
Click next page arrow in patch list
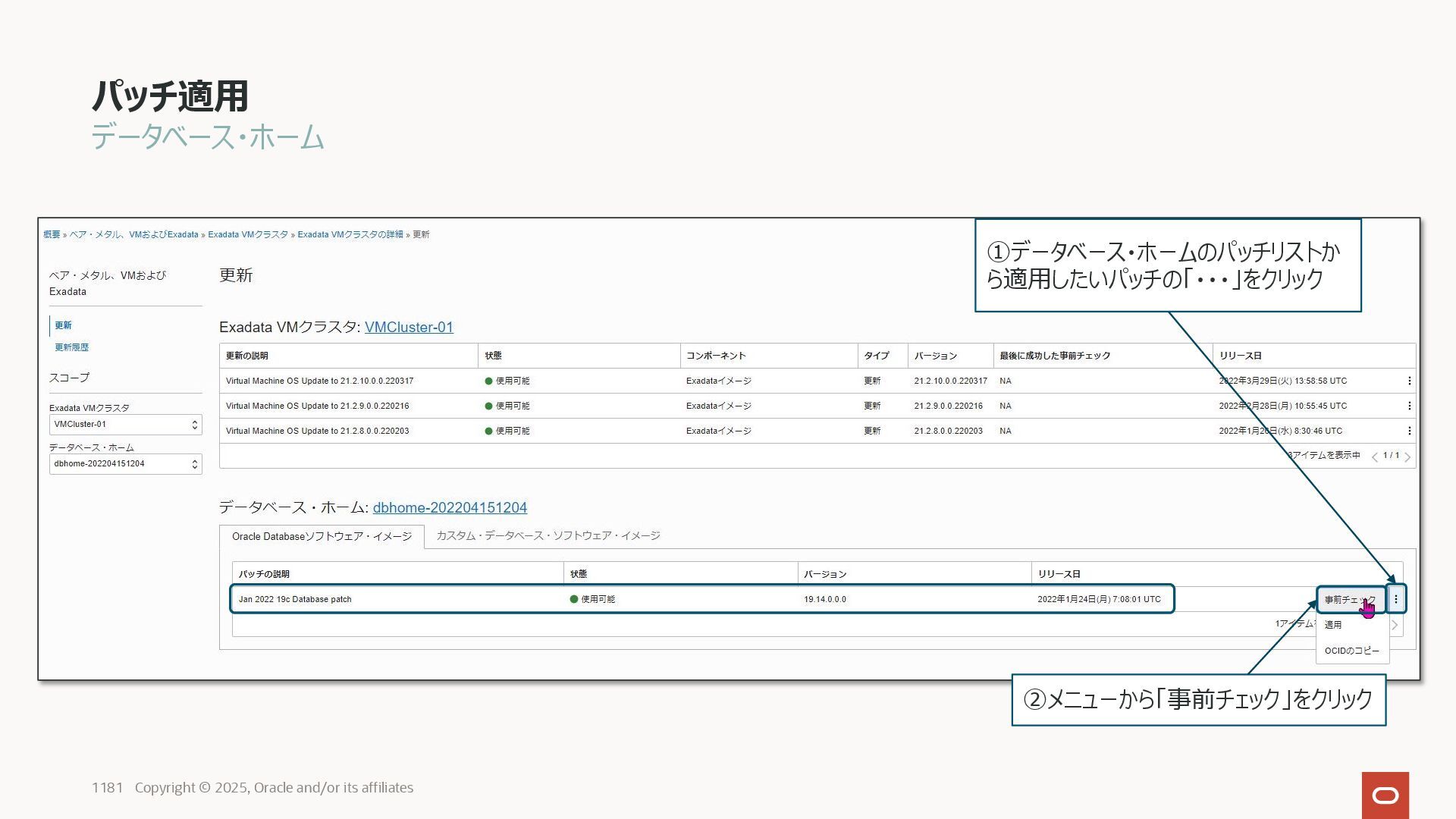(1394, 625)
